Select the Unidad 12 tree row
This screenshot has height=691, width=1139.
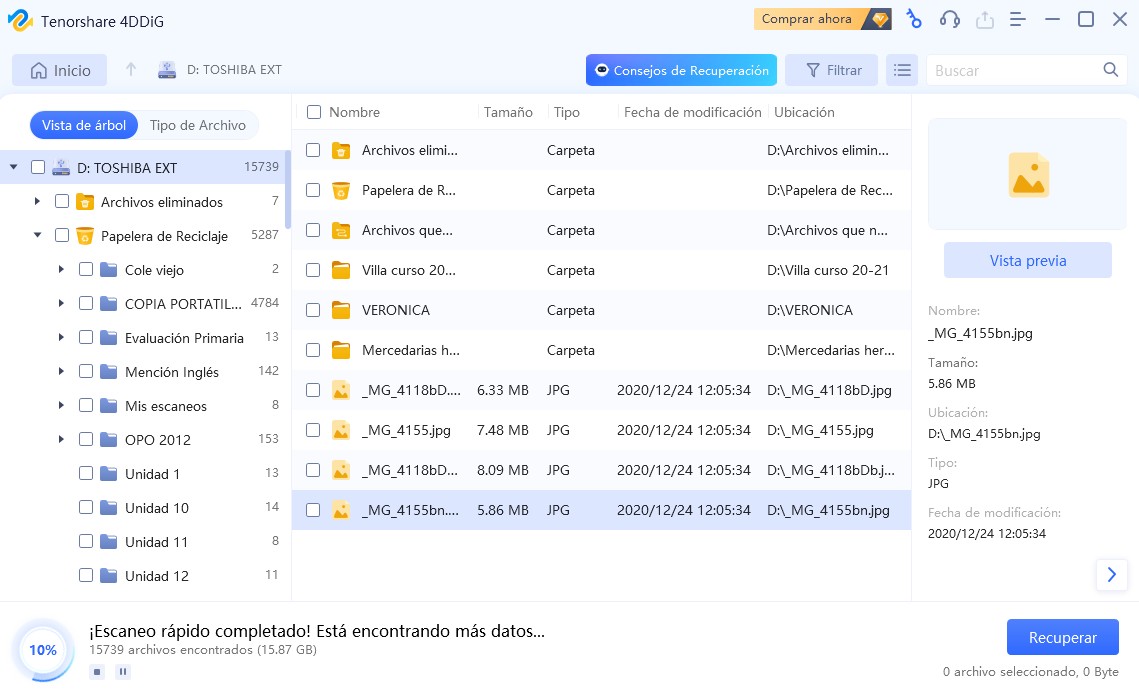(x=145, y=575)
